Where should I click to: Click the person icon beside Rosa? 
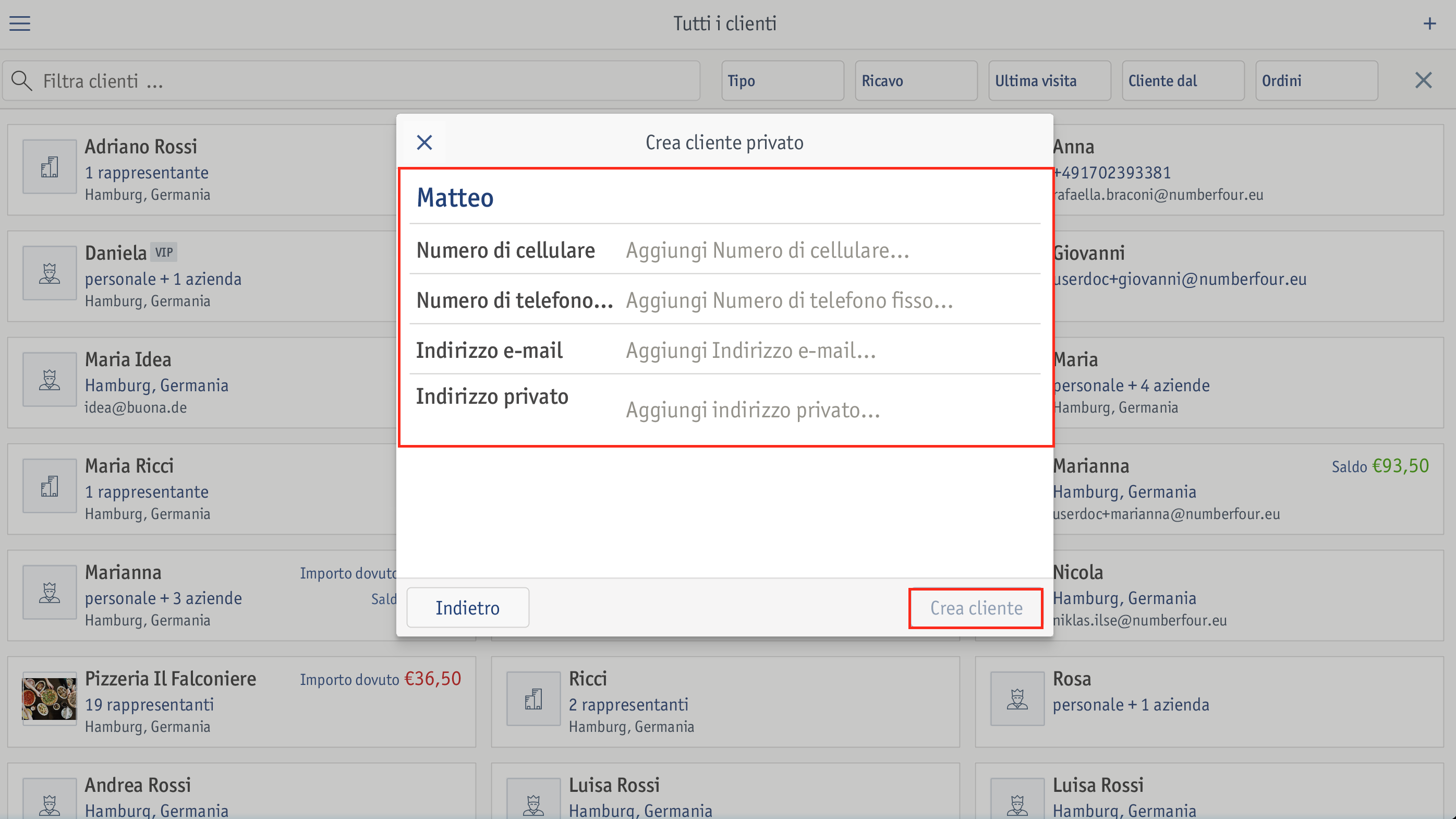tap(1017, 698)
